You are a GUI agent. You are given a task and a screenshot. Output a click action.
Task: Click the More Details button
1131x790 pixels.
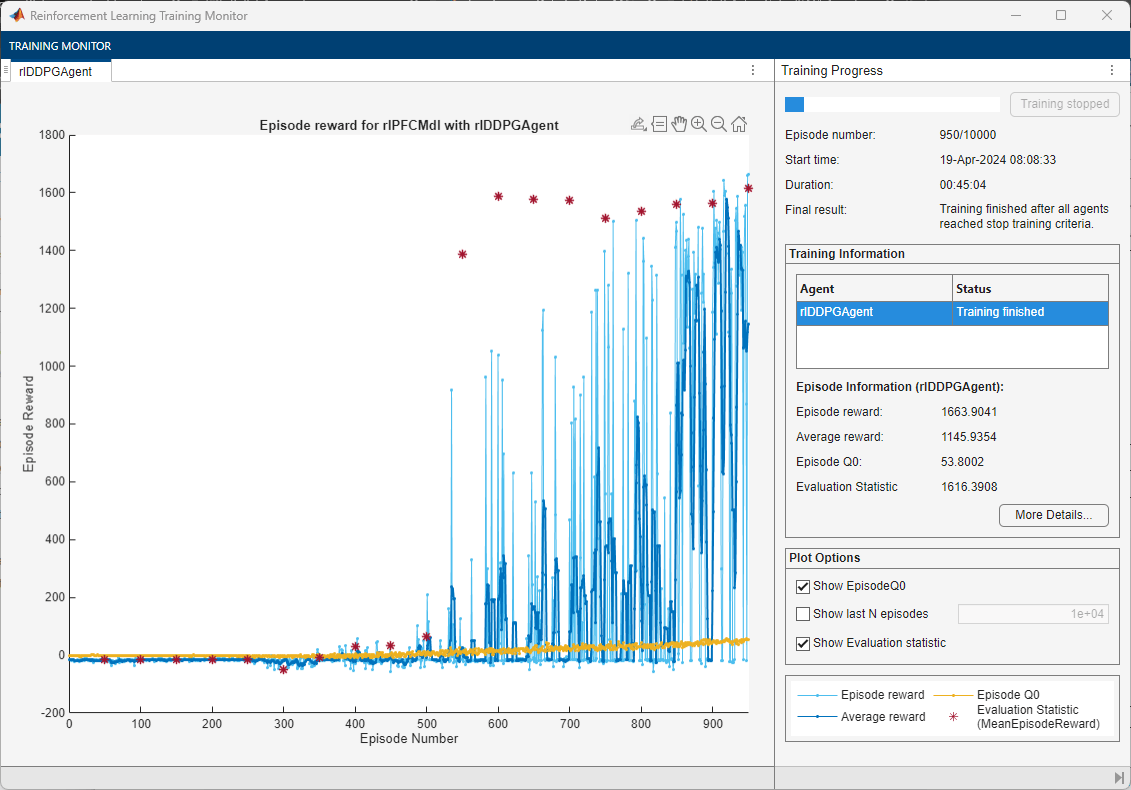(1053, 516)
